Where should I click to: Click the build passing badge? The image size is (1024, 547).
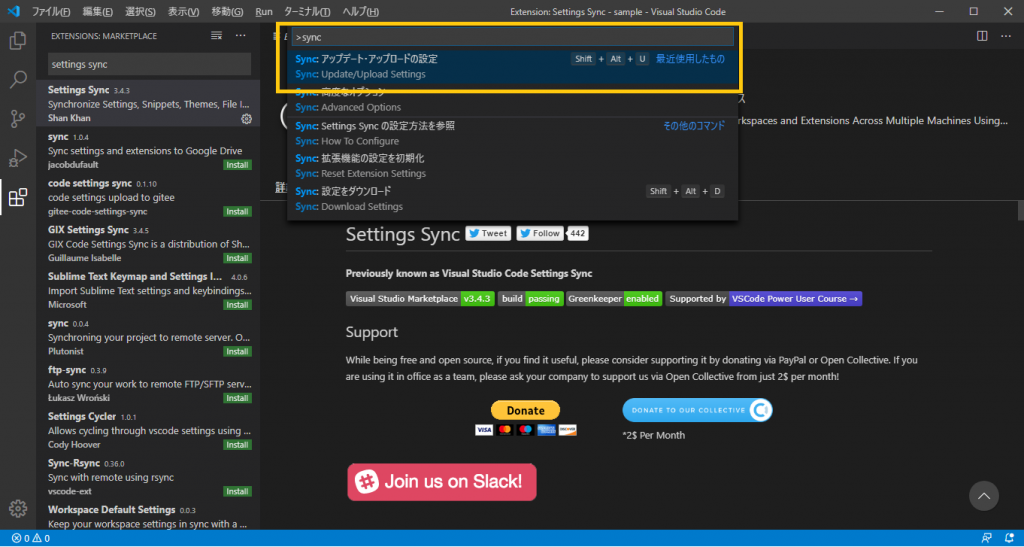click(x=530, y=299)
